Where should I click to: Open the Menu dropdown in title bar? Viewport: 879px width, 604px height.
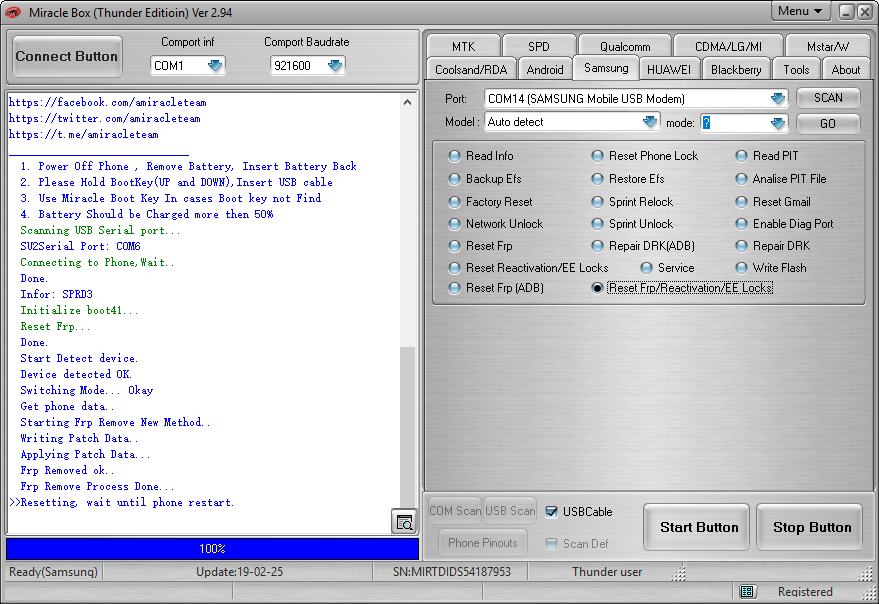coord(800,11)
